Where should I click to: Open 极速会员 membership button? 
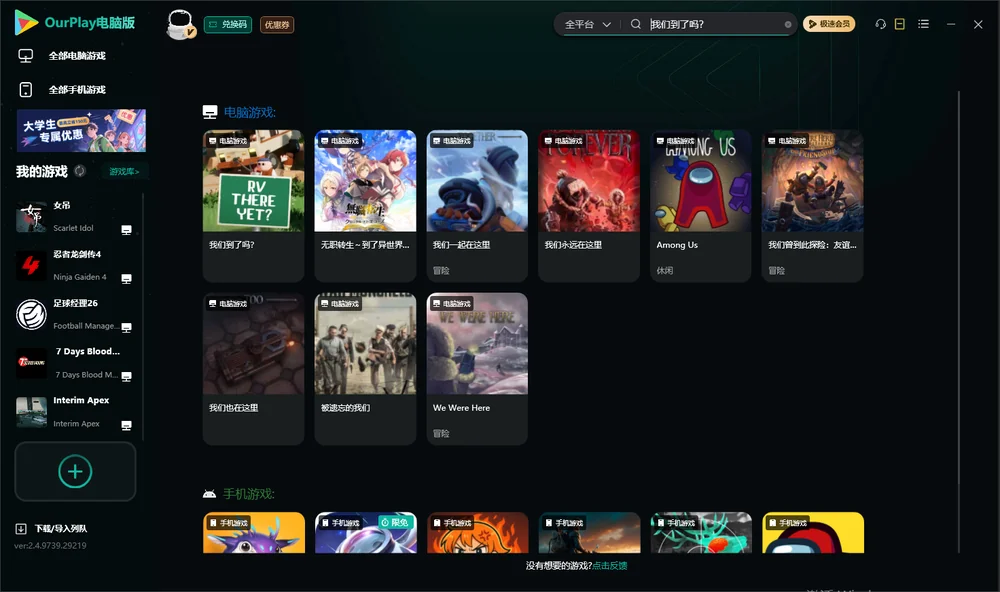(829, 24)
